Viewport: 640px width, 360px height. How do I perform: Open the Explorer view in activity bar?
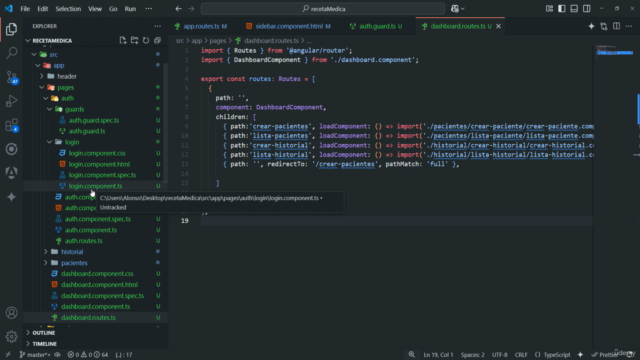point(11,29)
